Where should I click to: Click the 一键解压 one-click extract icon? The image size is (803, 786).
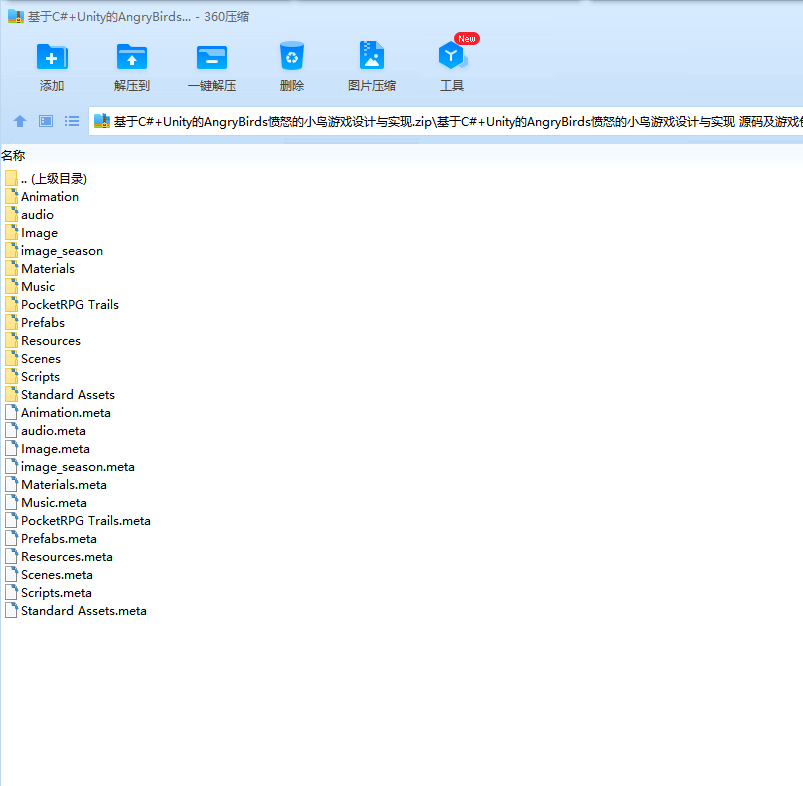click(212, 57)
